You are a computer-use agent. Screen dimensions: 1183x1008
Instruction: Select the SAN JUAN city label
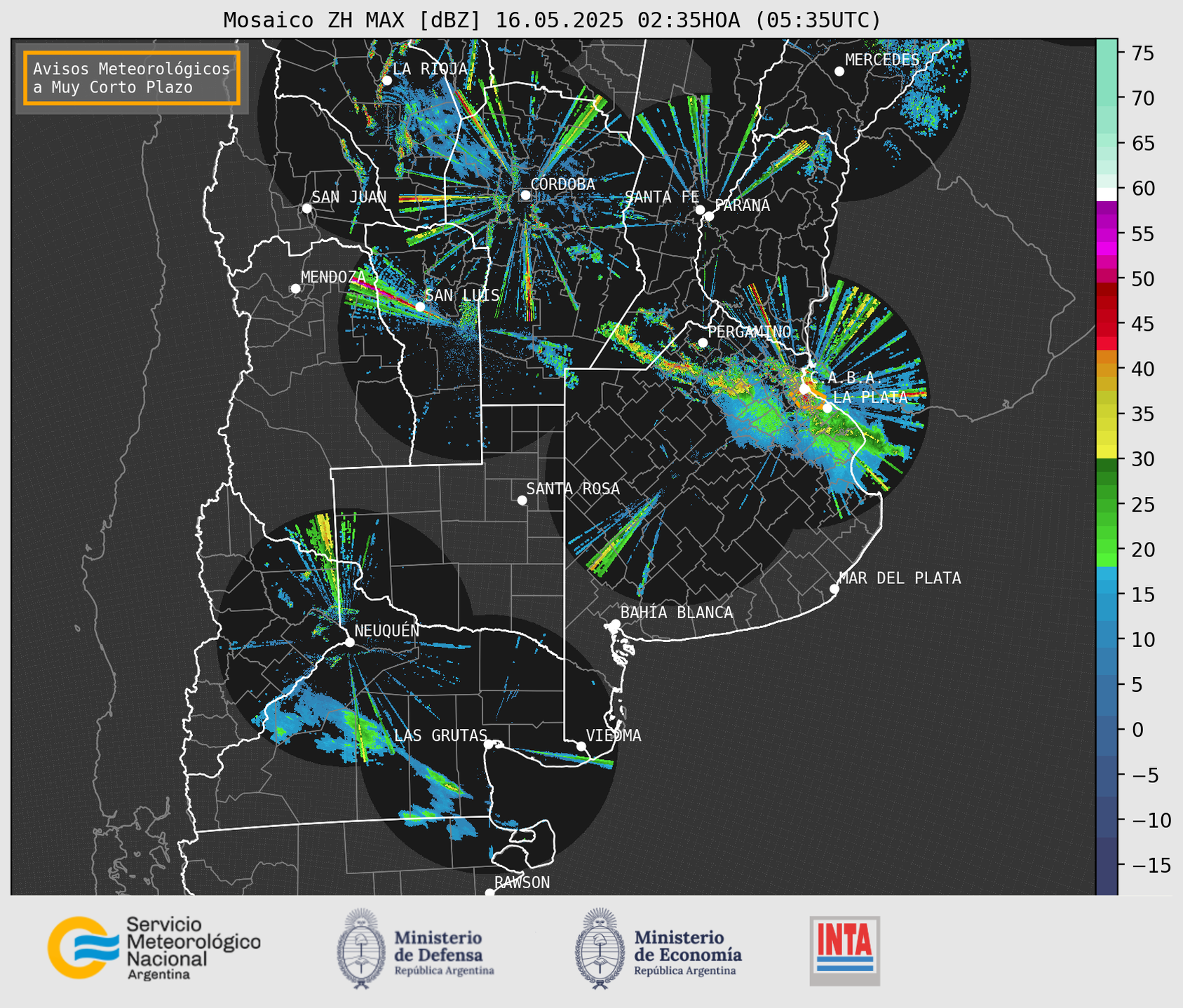(349, 197)
